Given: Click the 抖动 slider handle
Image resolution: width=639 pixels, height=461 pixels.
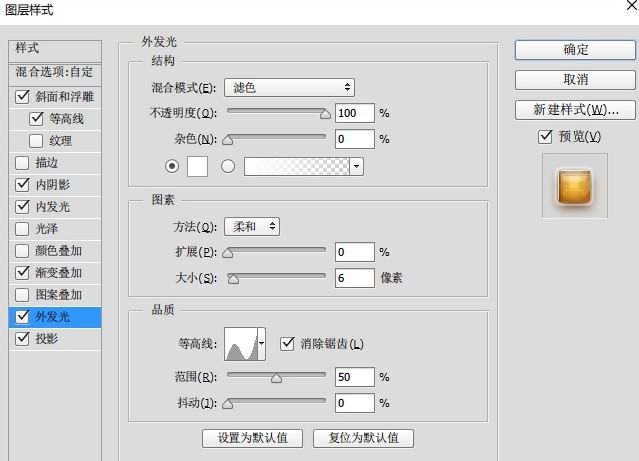Looking at the screenshot, I should (227, 404).
